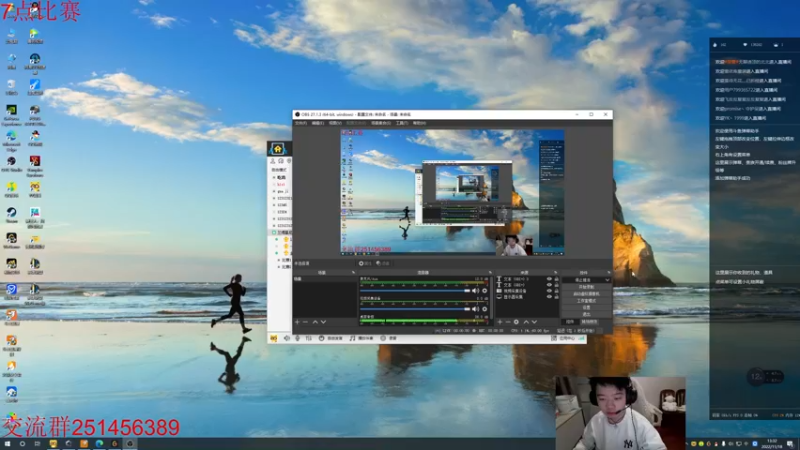Viewport: 800px width, 450px height.
Task: Click 应用中心 in bottom toolbar
Action: tap(563, 338)
